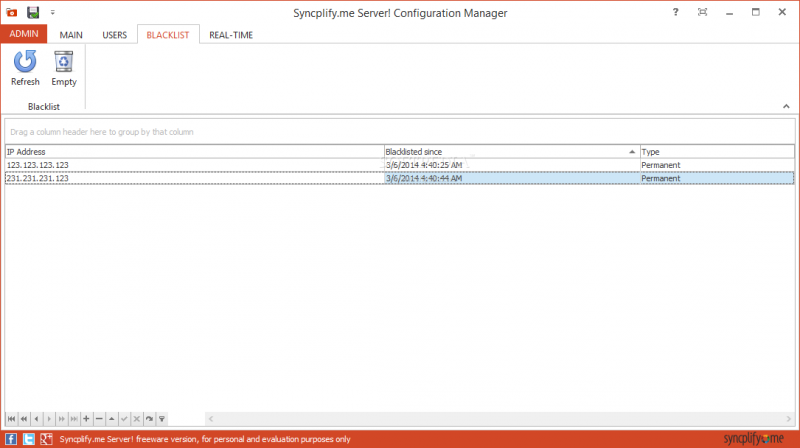Viewport: 800px width, 448px height.
Task: Click the refresh data curved arrow button
Action: (x=149, y=419)
